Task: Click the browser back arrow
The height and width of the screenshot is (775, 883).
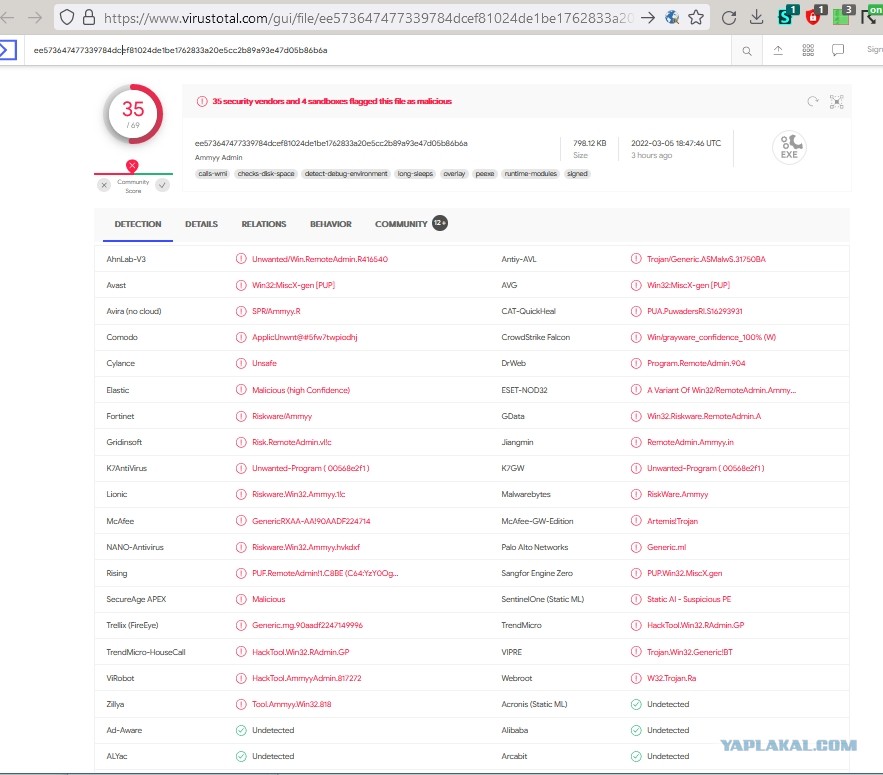Action: (x=7, y=18)
